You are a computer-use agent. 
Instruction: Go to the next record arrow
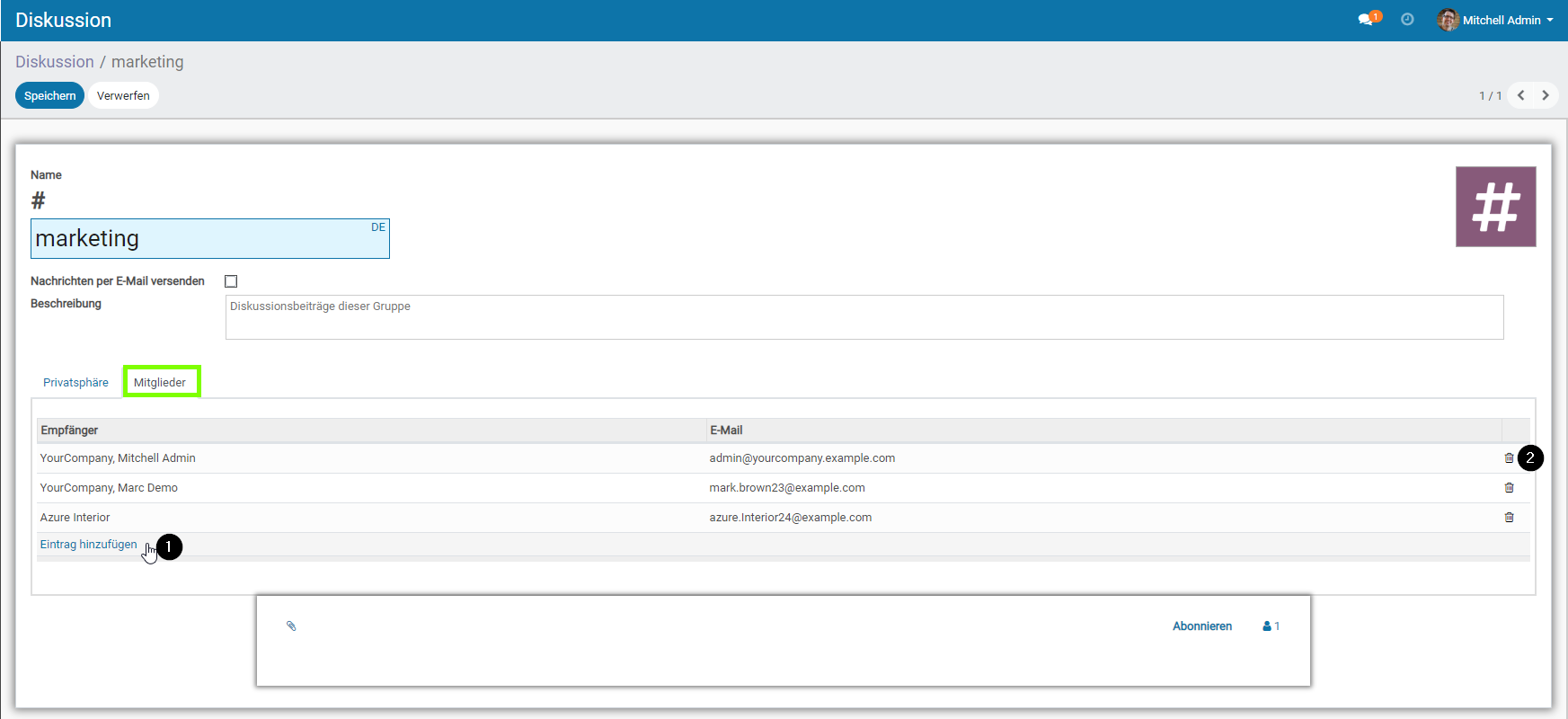tap(1546, 95)
